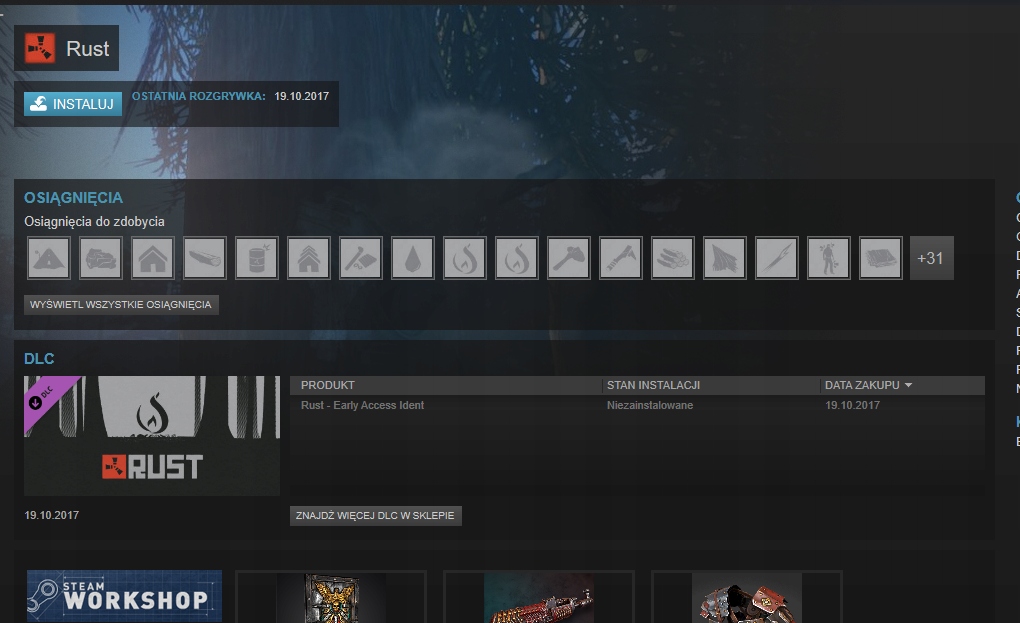
Task: Select the water drop achievement icon
Action: [413, 258]
